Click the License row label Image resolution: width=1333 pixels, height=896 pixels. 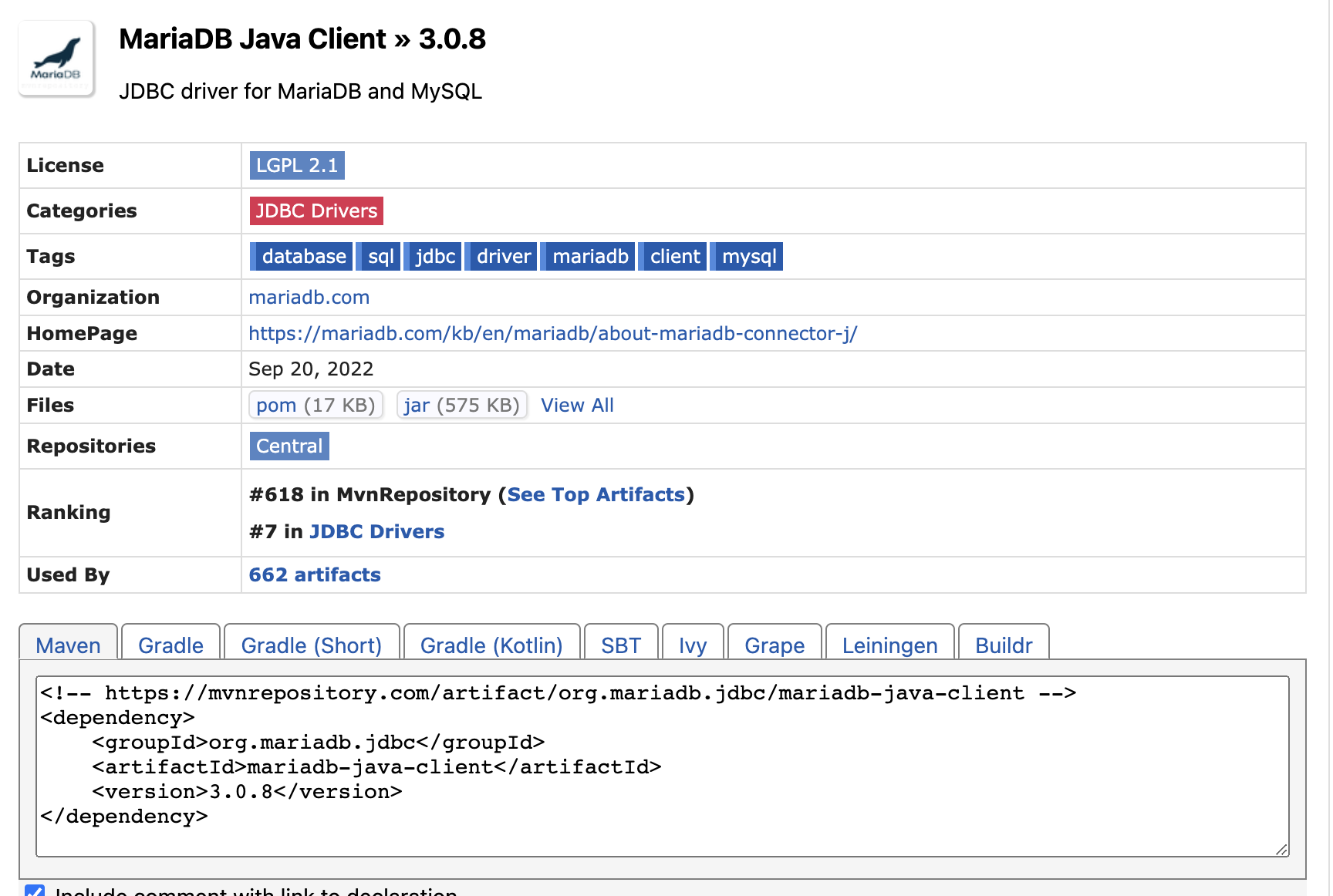tap(65, 165)
